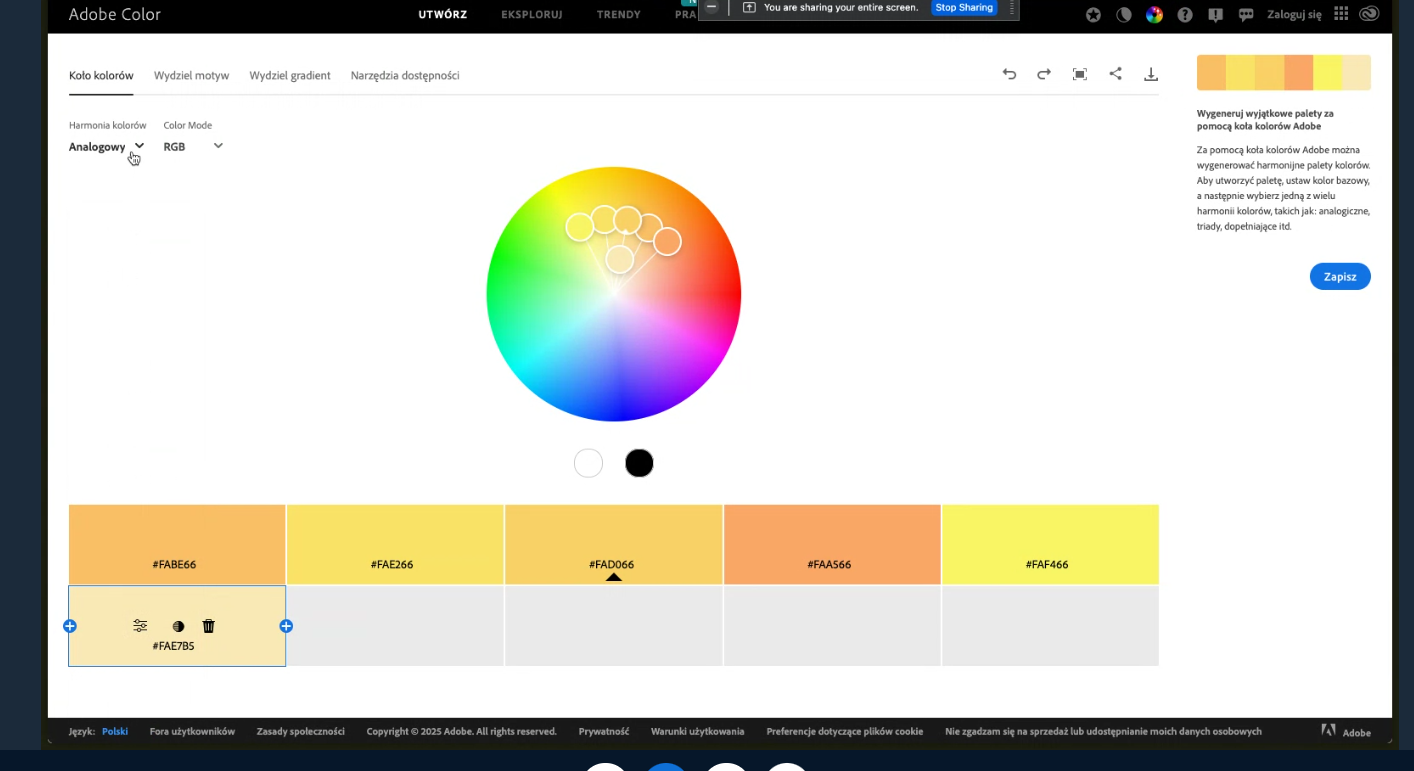This screenshot has height=771, width=1414.
Task: Add a color left of #FAE7B5
Action: (70, 626)
